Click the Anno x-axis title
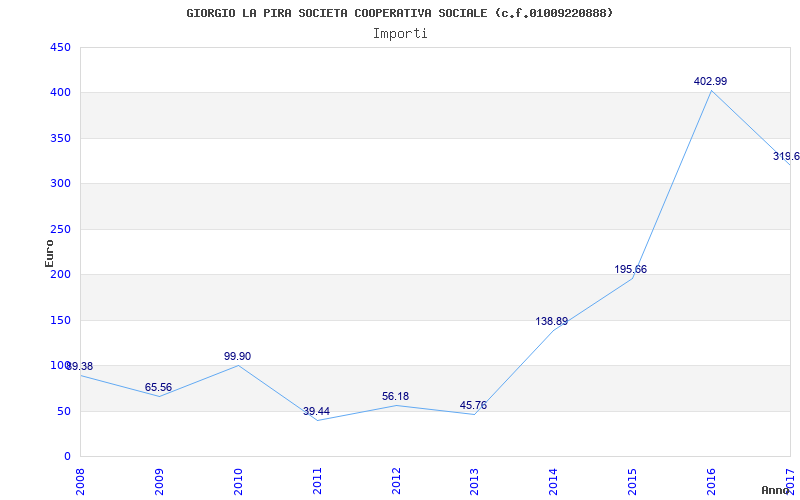The width and height of the screenshot is (800, 500). (776, 490)
